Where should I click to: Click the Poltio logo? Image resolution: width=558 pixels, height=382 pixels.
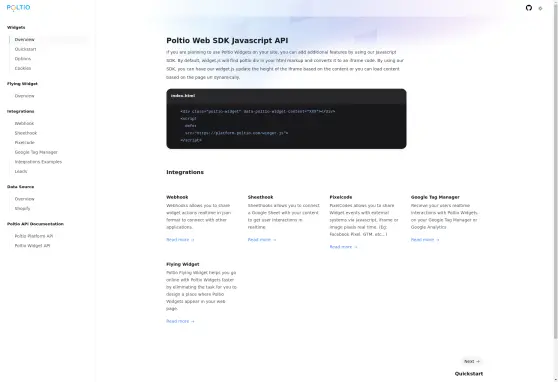coord(19,7)
